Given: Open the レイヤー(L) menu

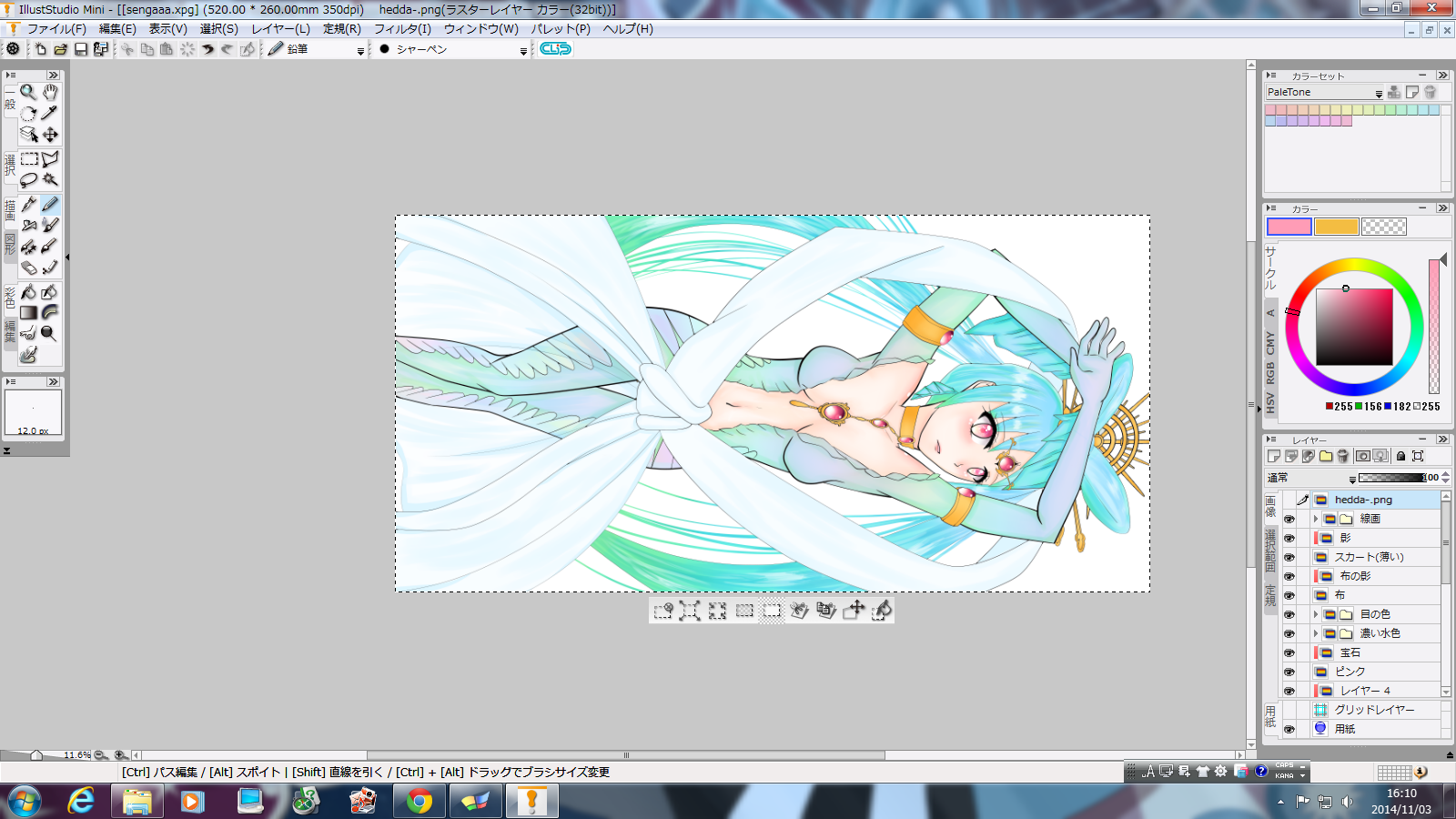Looking at the screenshot, I should [x=280, y=29].
